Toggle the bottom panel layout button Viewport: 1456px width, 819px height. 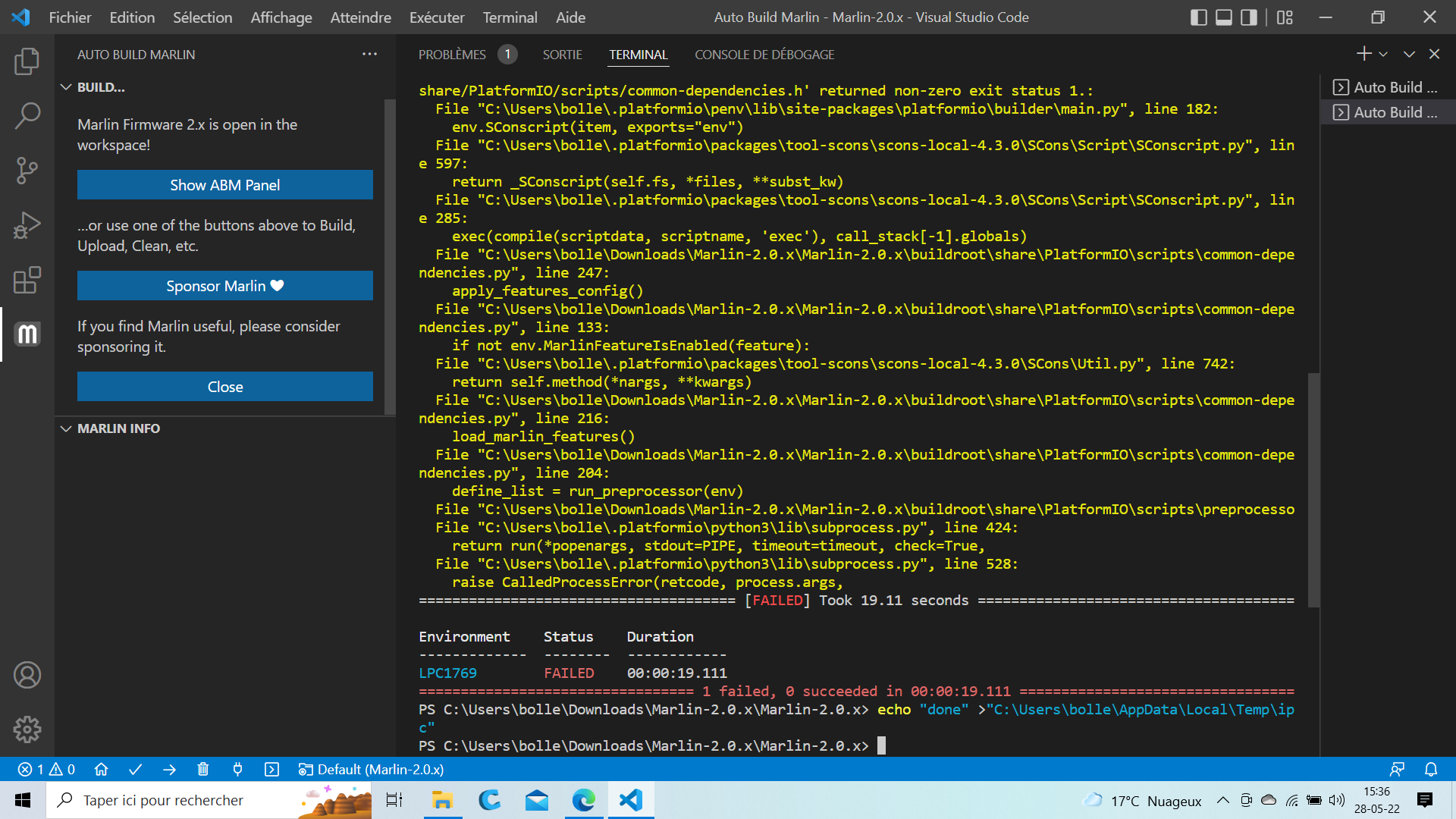coord(1224,17)
